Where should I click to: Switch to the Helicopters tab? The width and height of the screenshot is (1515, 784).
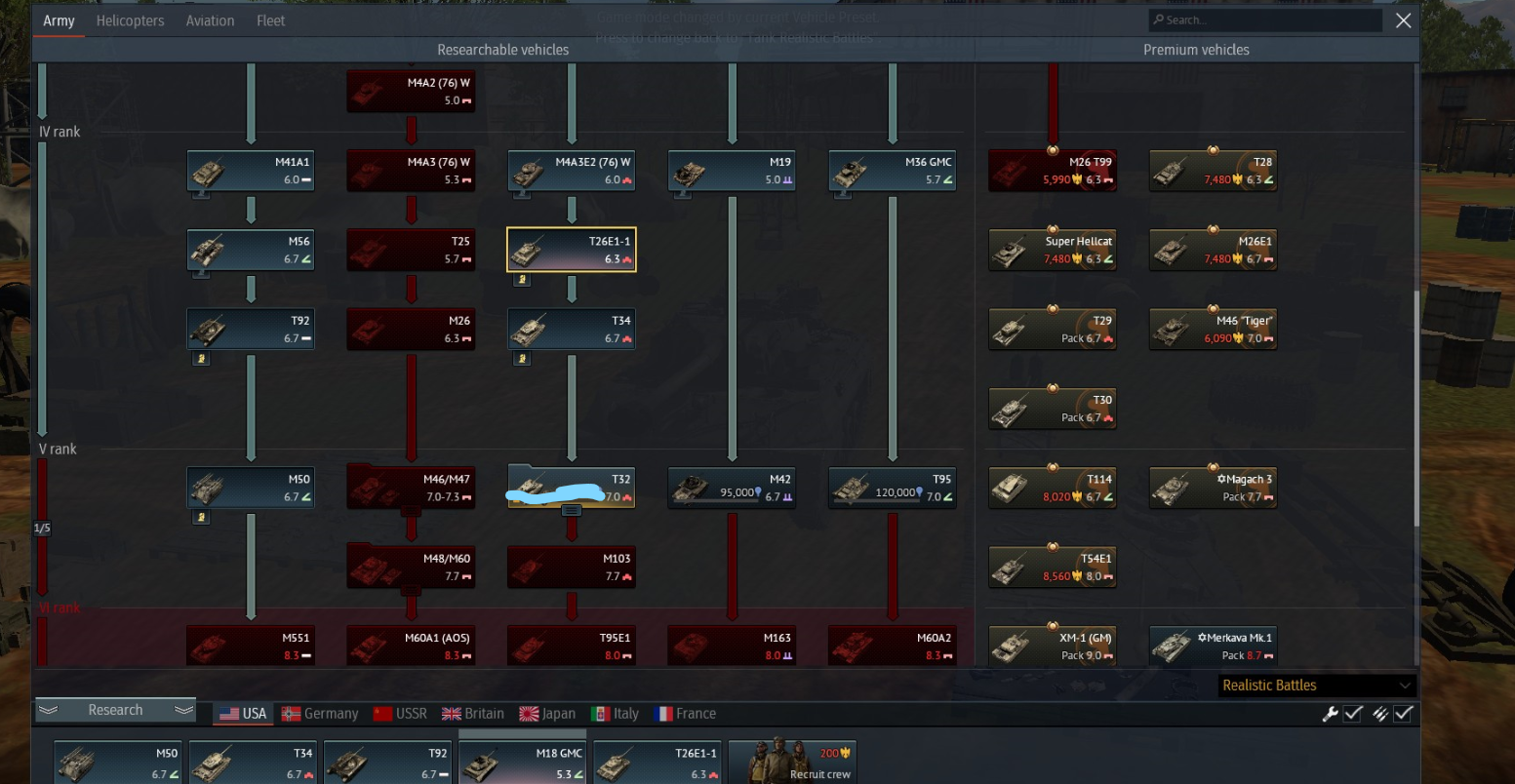point(130,20)
